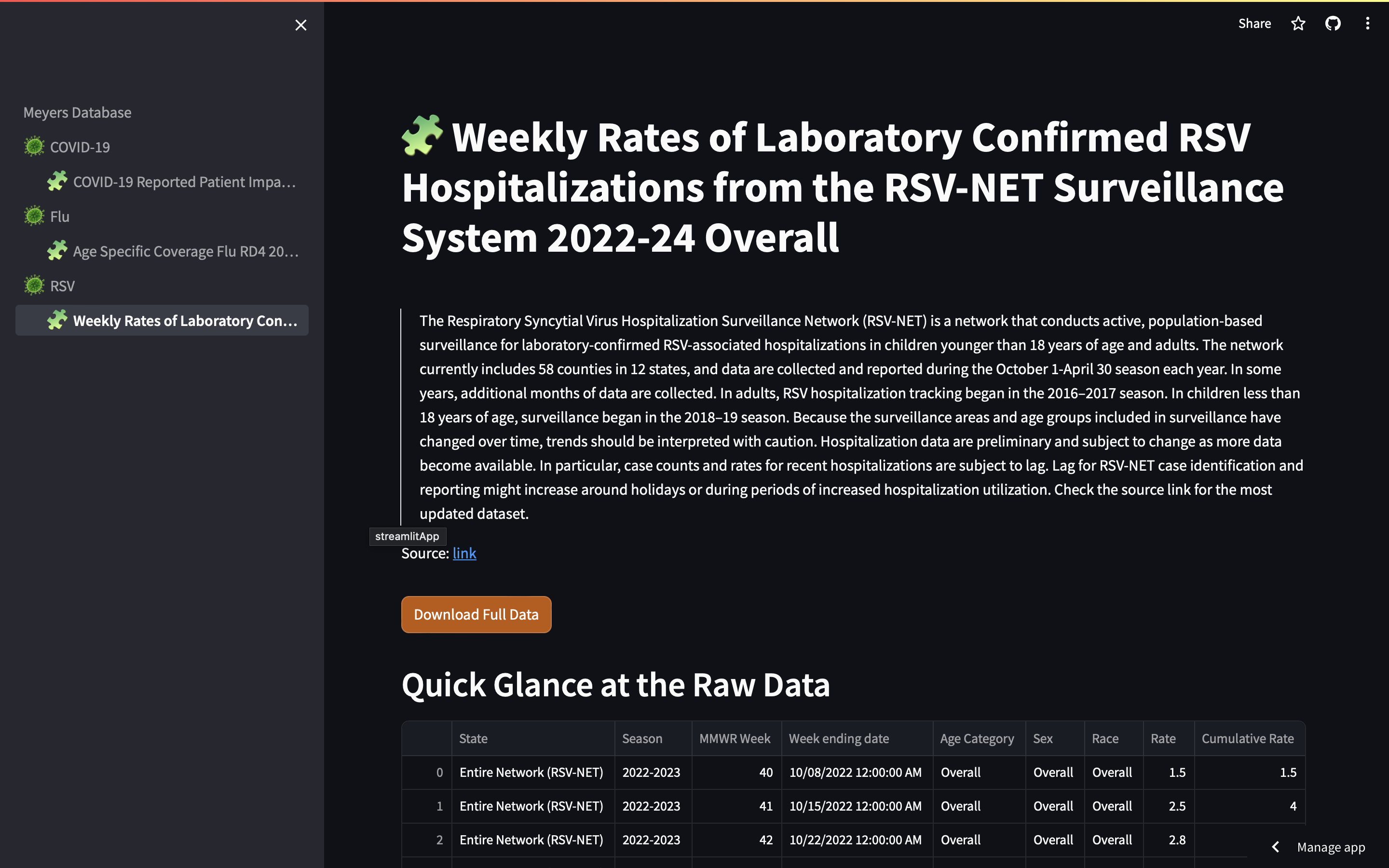Screen dimensions: 1389x868
Task: Click the Share icon in top right
Action: 1254,22
